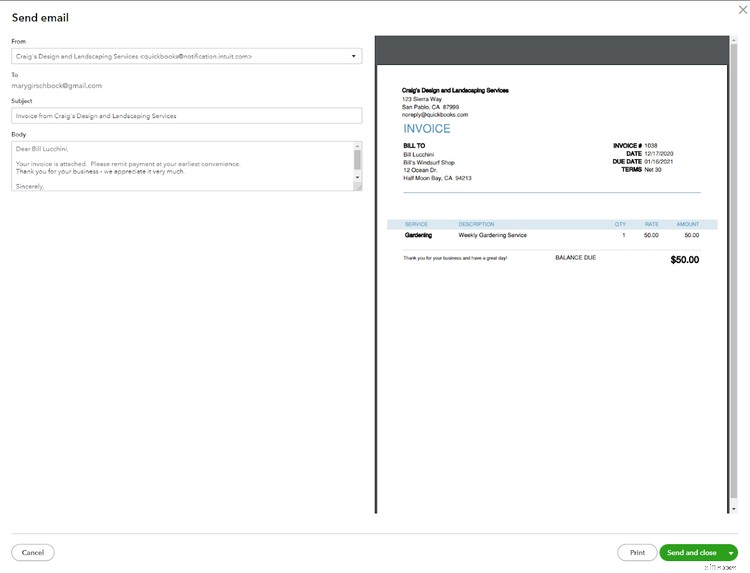The height and width of the screenshot is (573, 750).
Task: Click the 'Send email' dialog title
Action: pyautogui.click(x=40, y=18)
